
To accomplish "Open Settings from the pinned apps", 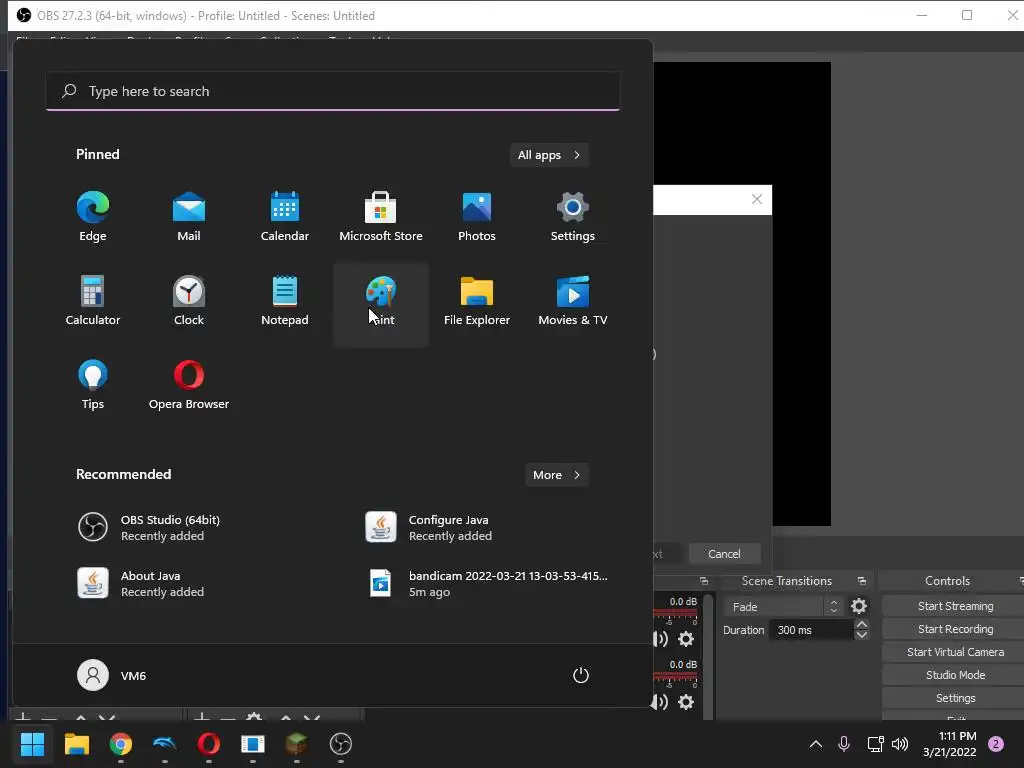I will click(573, 217).
